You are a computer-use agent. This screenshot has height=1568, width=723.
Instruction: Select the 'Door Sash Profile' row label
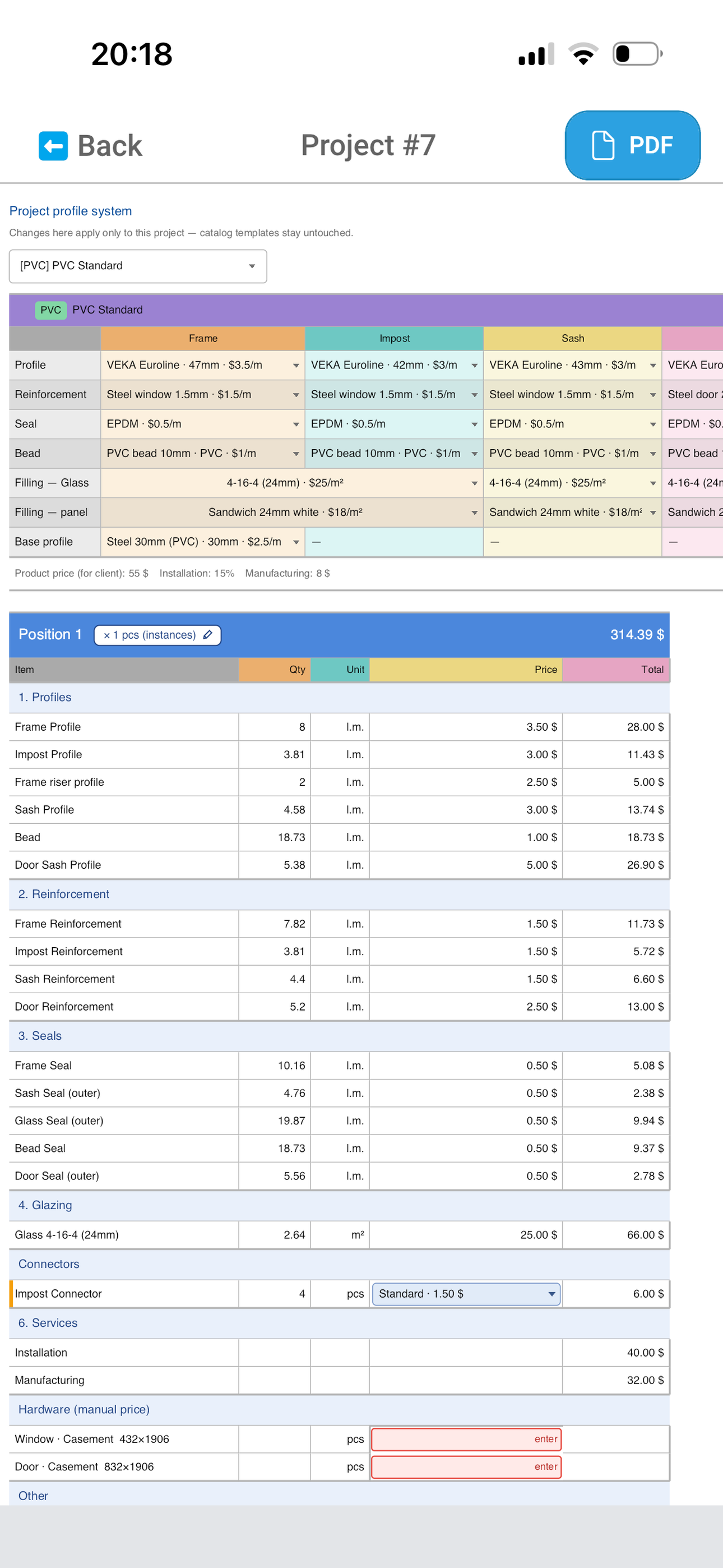tap(58, 865)
